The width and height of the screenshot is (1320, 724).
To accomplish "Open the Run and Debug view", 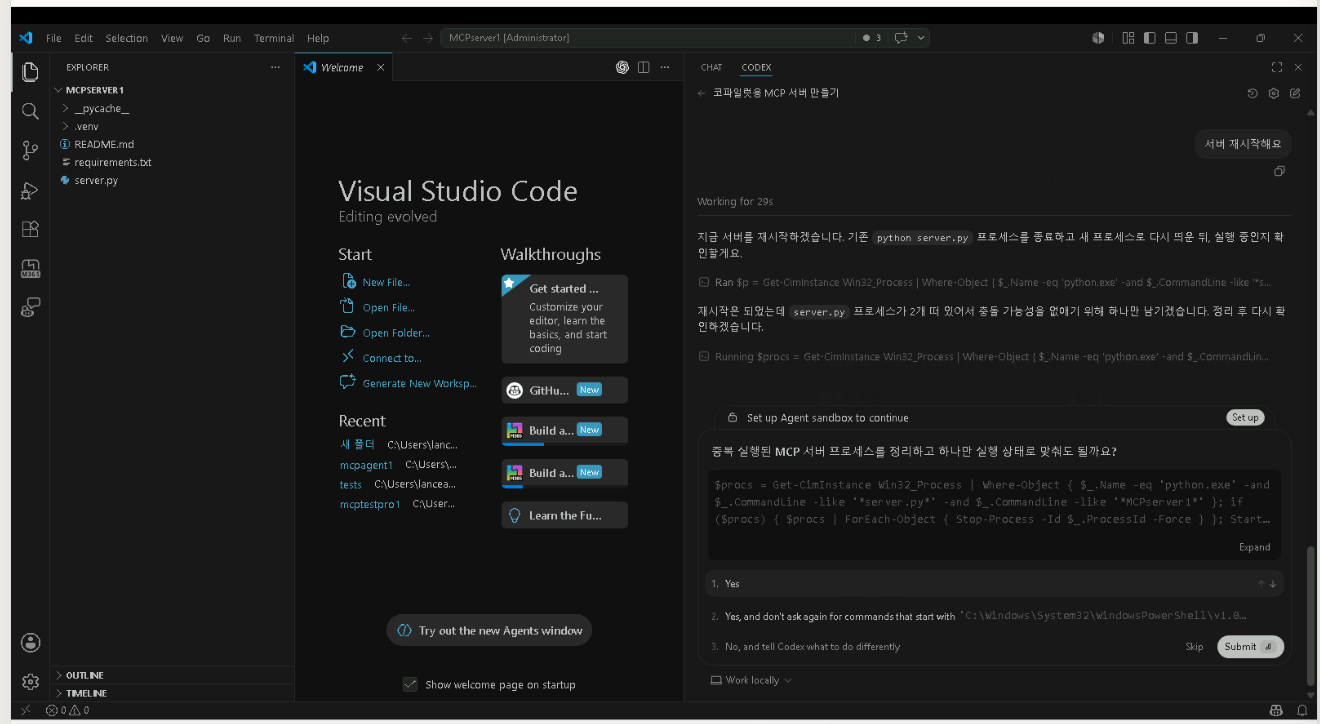I will pos(30,190).
